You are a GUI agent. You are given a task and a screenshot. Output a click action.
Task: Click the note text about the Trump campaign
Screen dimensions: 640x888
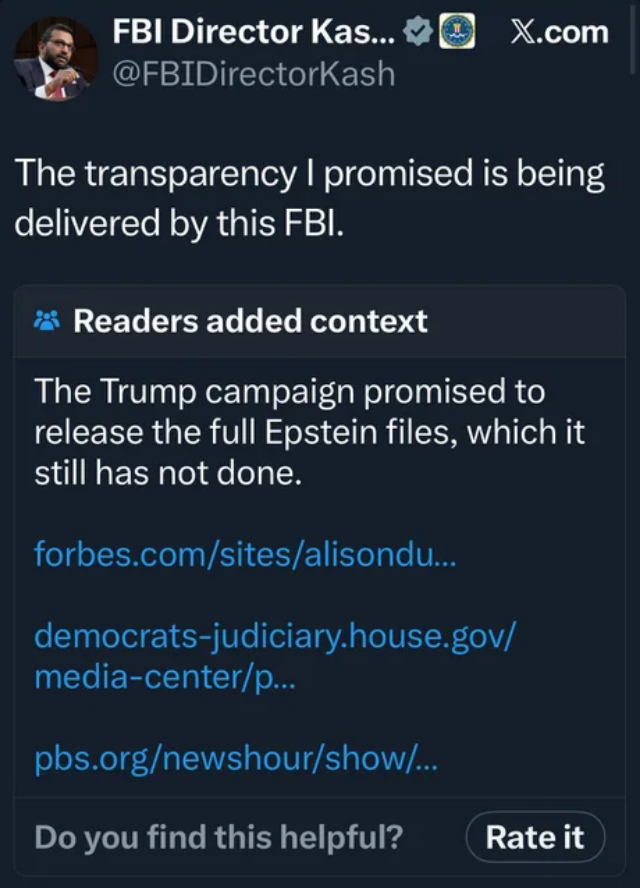290,390
